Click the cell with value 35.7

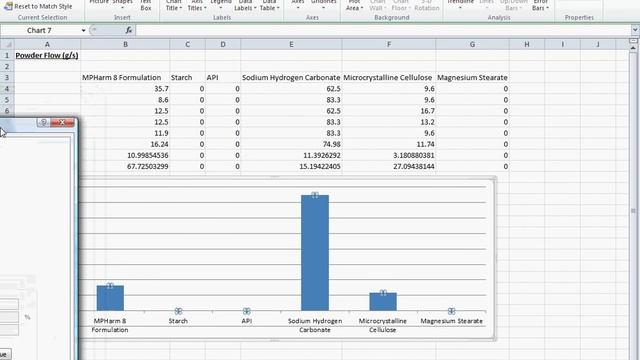pyautogui.click(x=125, y=89)
